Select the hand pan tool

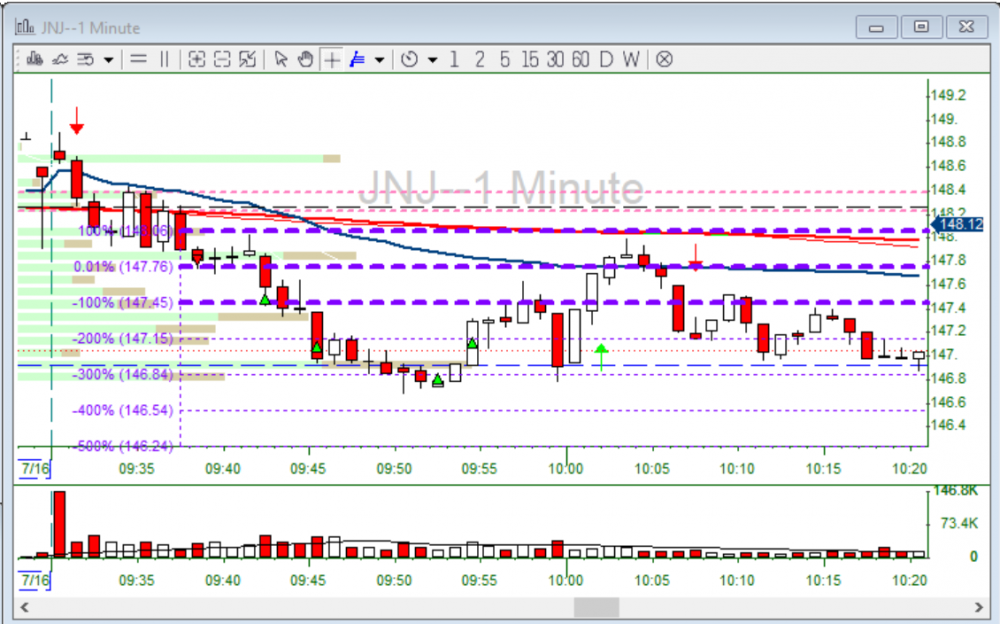tap(306, 60)
